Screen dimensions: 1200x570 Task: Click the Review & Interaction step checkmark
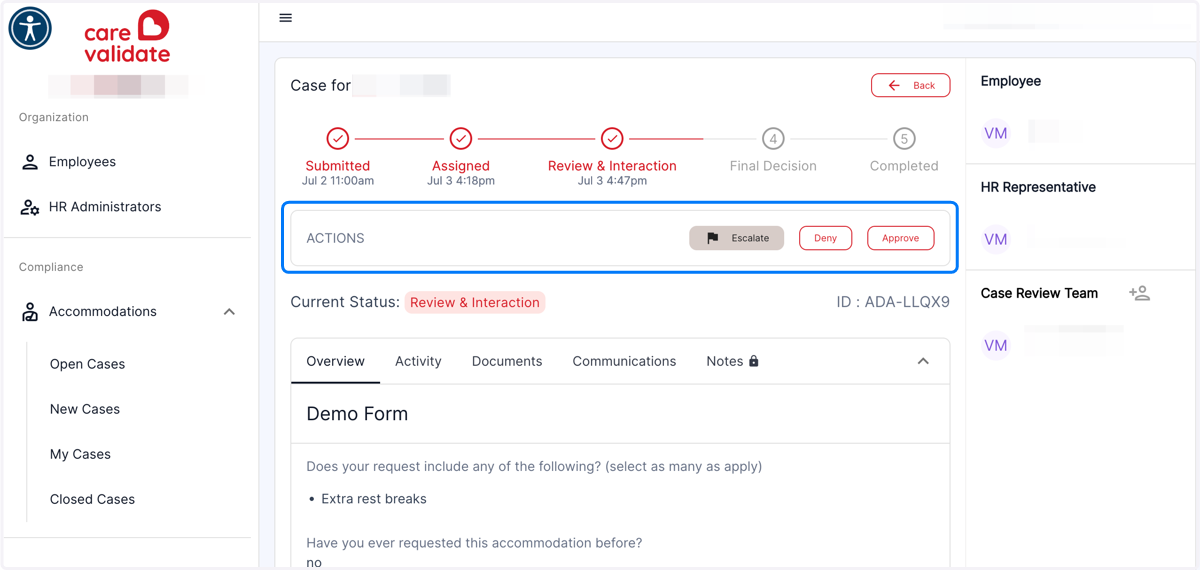(x=612, y=138)
